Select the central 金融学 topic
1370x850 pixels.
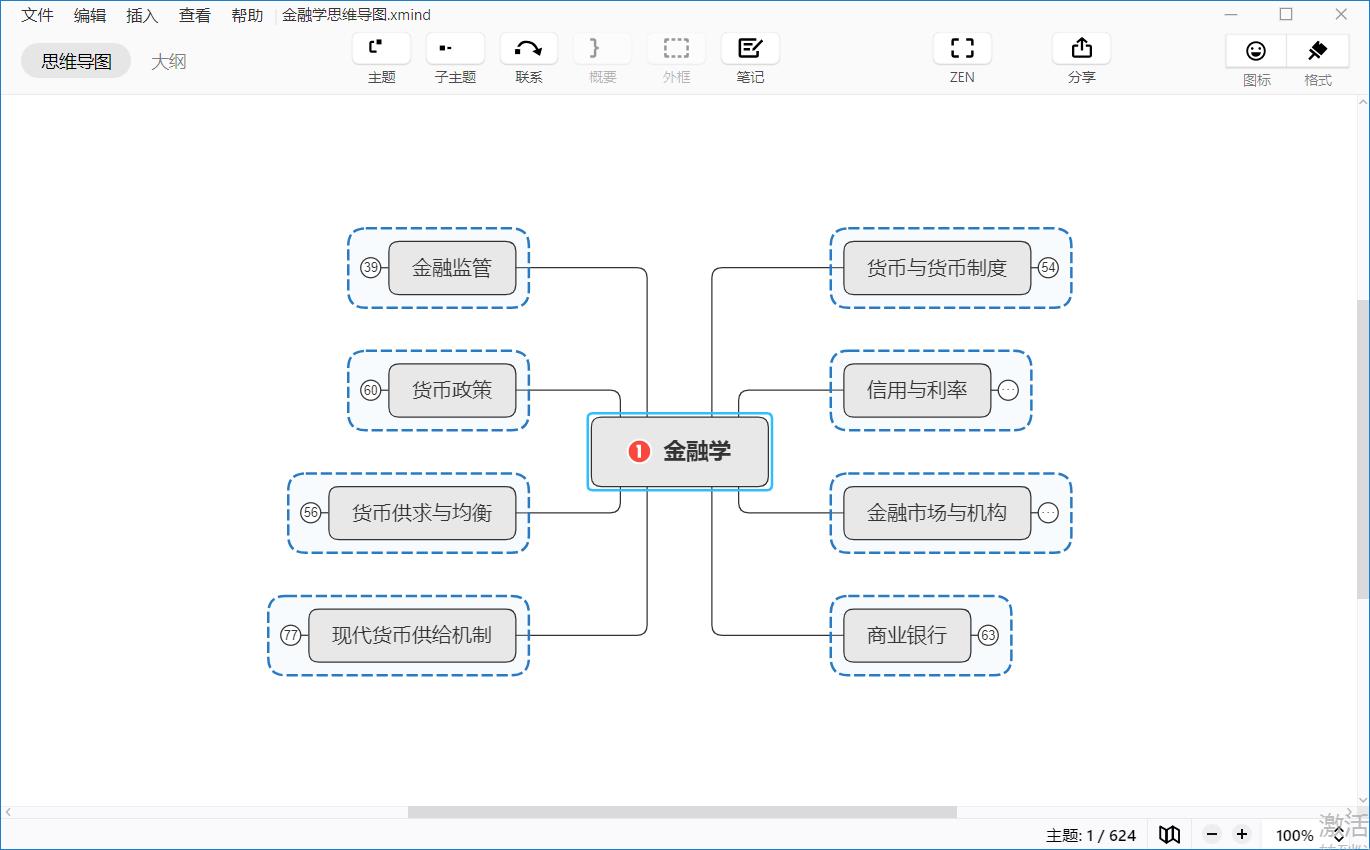pyautogui.click(x=680, y=452)
